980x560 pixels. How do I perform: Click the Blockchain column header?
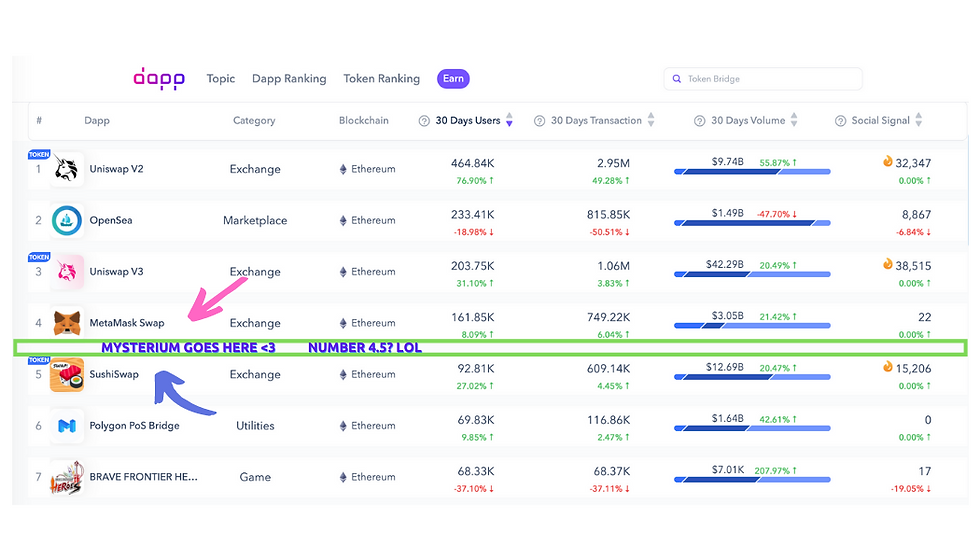tap(364, 120)
